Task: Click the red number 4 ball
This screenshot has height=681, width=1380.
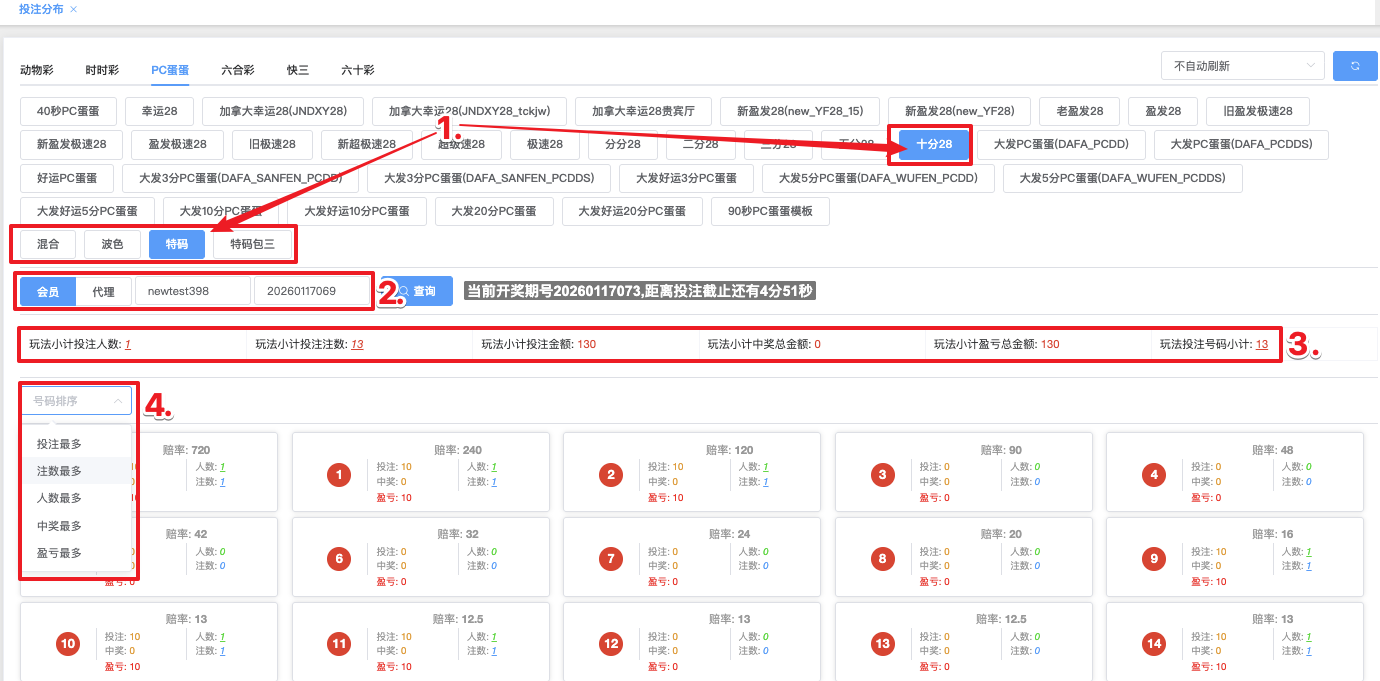Action: click(x=1154, y=475)
